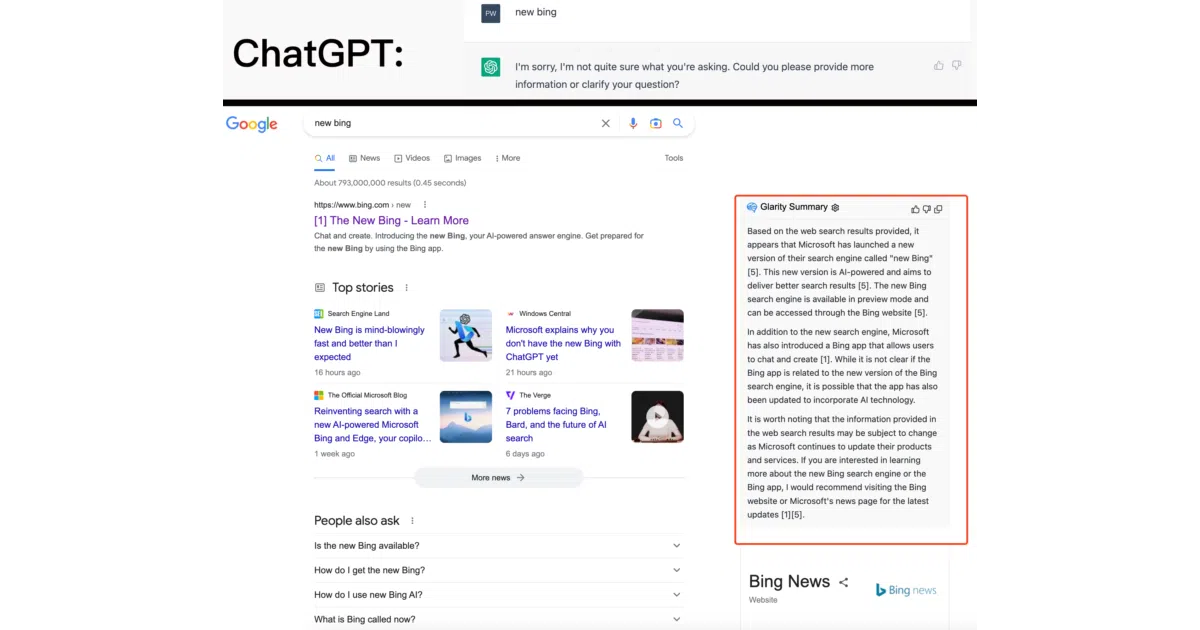Click the 'new bing' ChatGPT prompt message
The width and height of the screenshot is (1200, 630).
pos(536,12)
